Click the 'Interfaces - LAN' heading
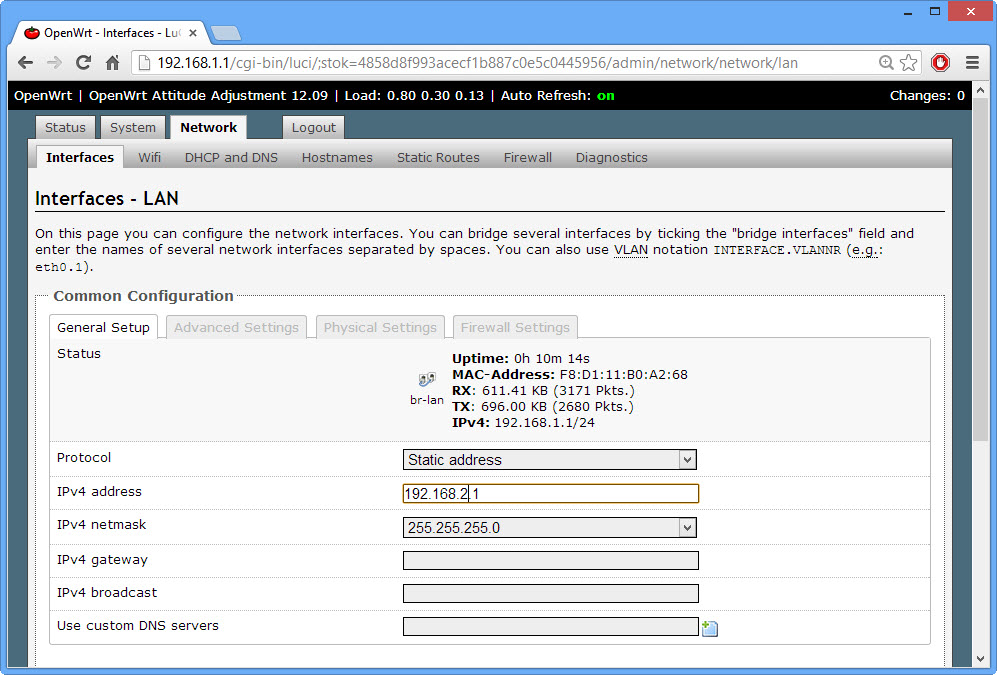Viewport: 997px width, 675px height. (x=107, y=198)
